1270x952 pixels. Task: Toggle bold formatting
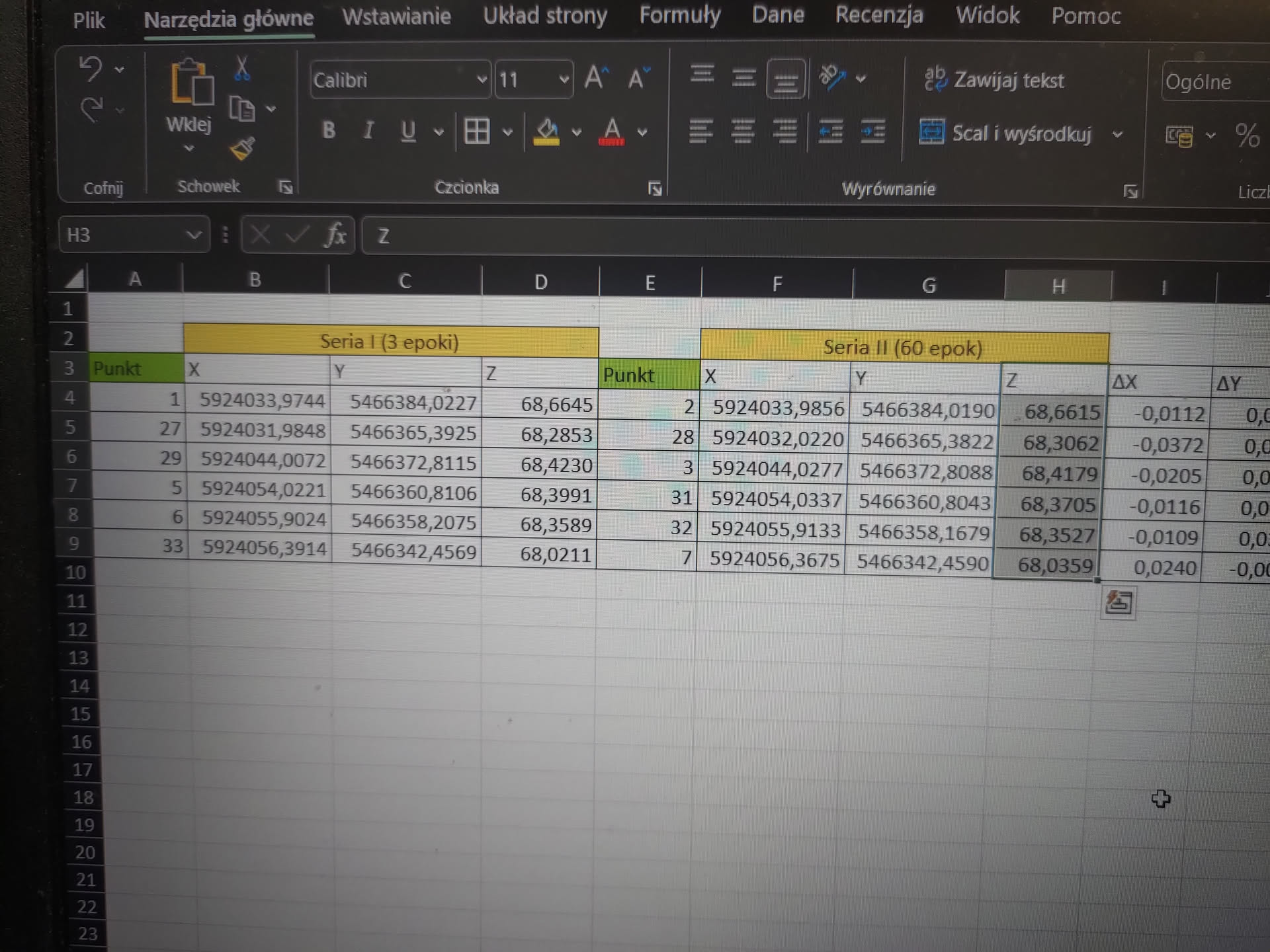pos(328,130)
